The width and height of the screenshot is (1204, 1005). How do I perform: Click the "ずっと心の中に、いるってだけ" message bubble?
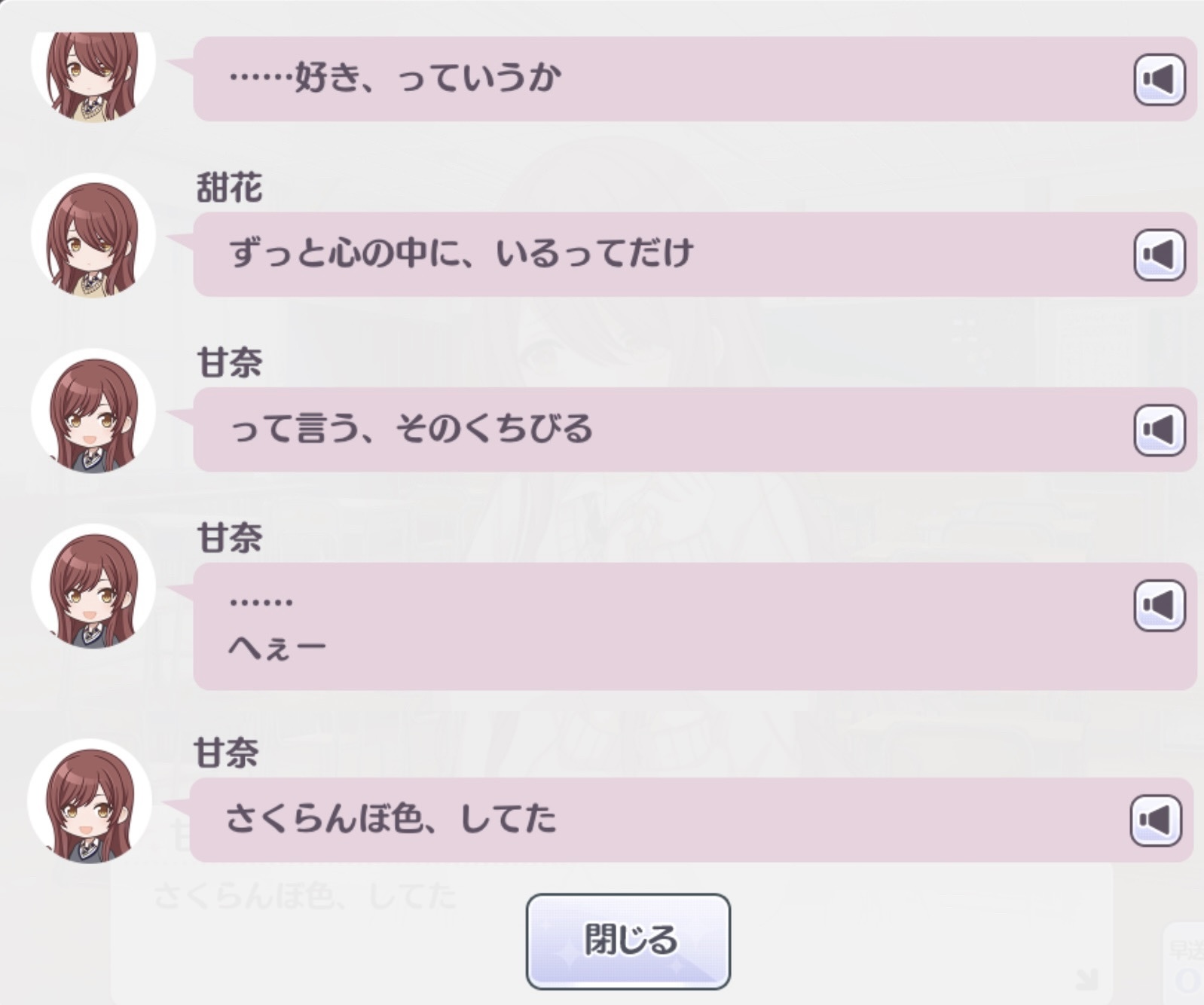695,255
